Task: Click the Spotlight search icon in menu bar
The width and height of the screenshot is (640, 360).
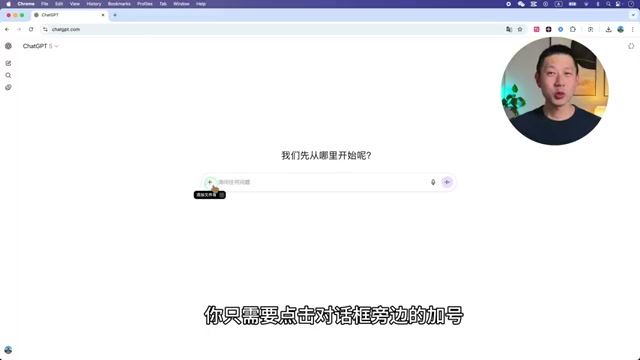Action: tap(608, 4)
